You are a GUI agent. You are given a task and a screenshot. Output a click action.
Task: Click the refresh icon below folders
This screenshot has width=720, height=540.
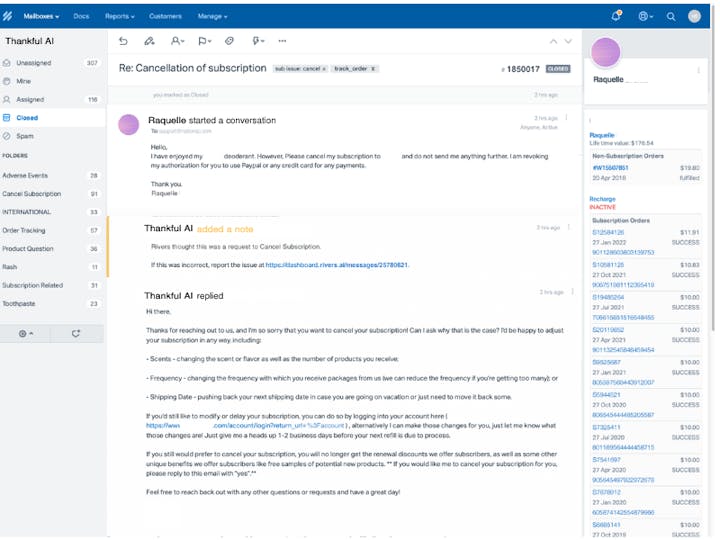pos(76,333)
